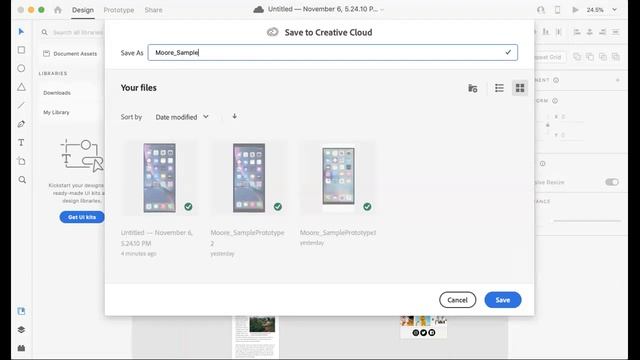This screenshot has width=640, height=360.
Task: Open the Plugins panel icon
Action: (21, 348)
